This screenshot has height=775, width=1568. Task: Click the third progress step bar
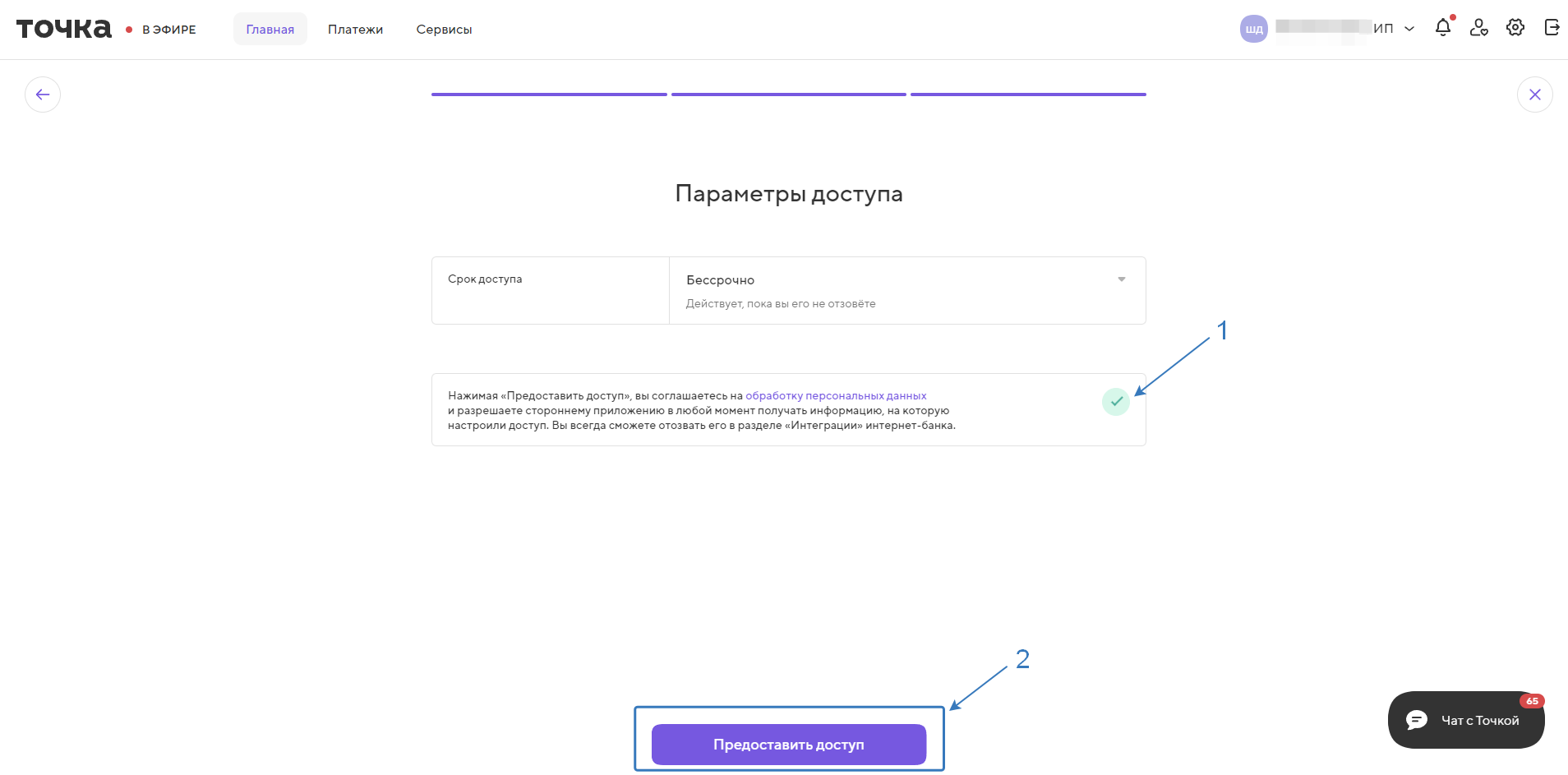click(1027, 95)
